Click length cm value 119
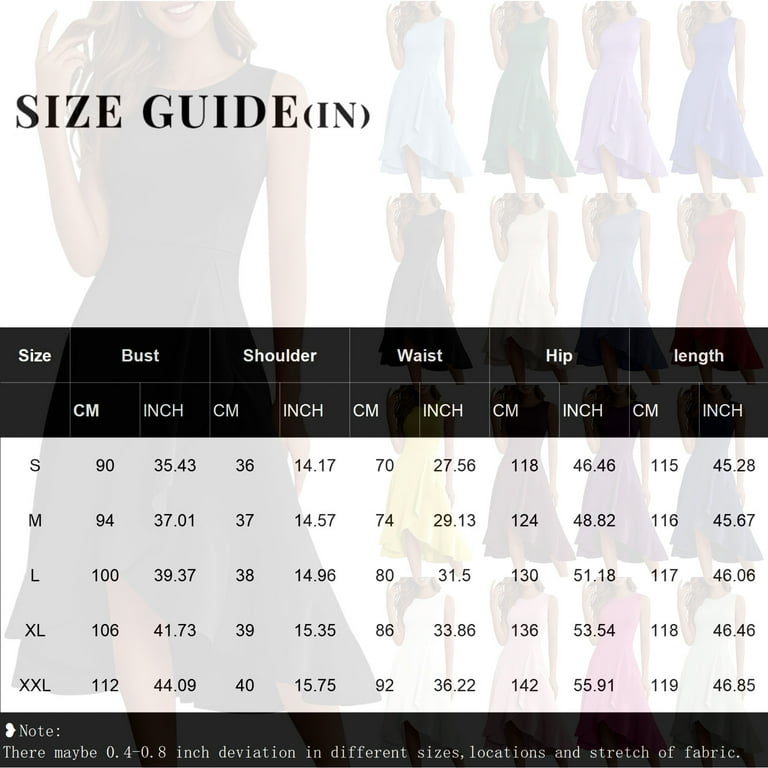 click(x=664, y=685)
